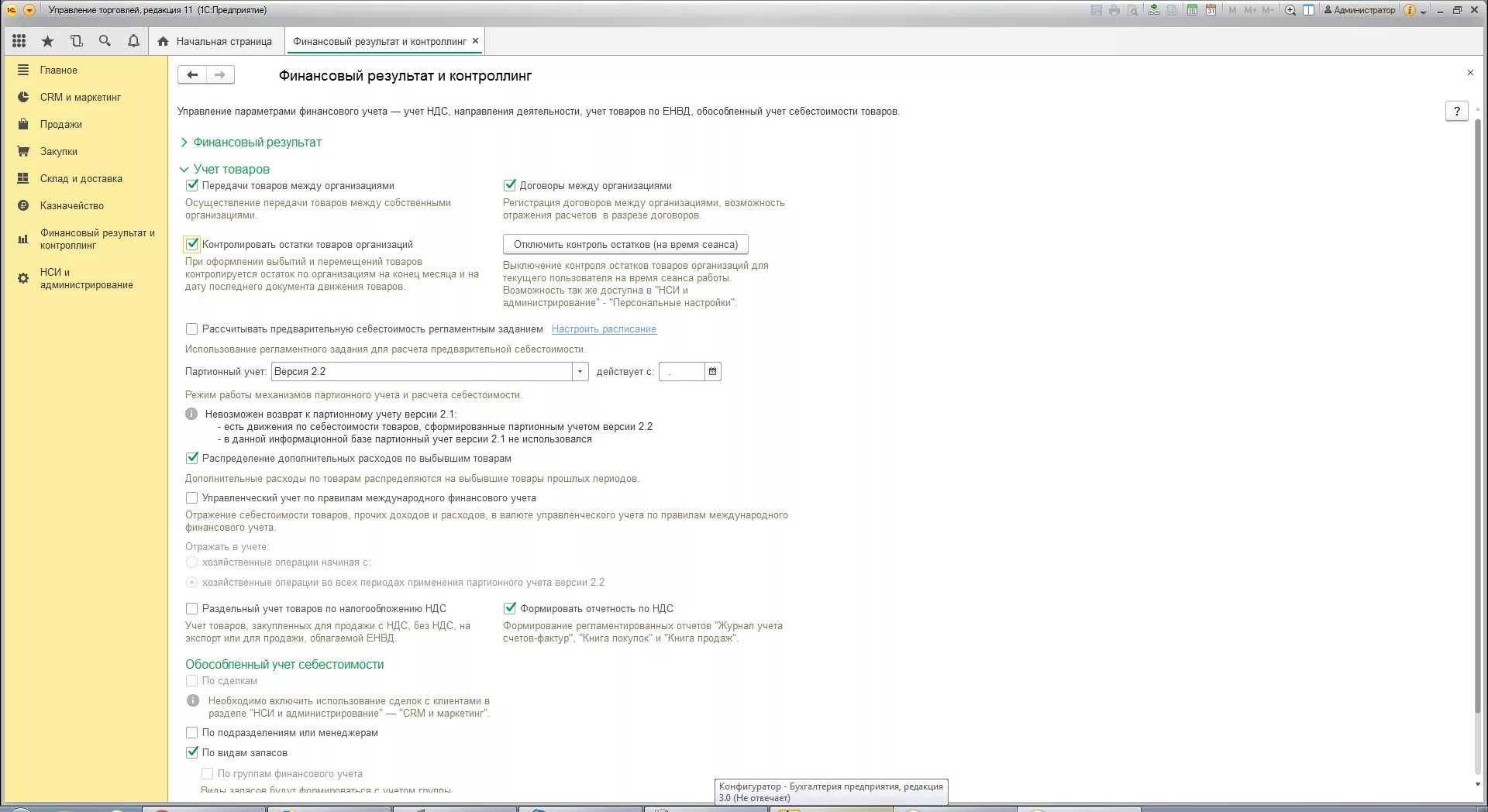Open the sections menu grid icon
1488x812 pixels.
point(19,41)
